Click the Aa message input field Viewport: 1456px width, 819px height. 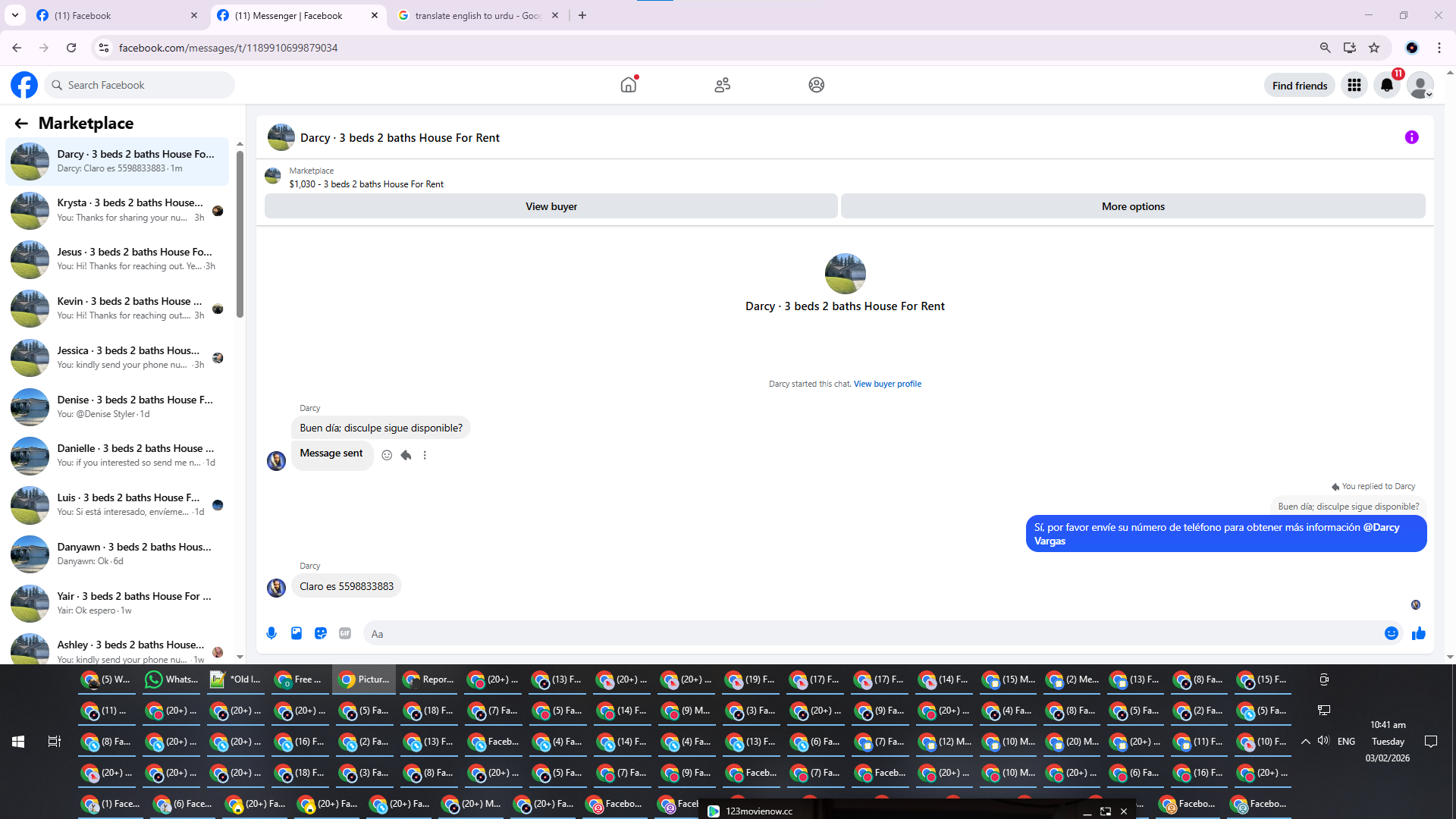click(872, 634)
